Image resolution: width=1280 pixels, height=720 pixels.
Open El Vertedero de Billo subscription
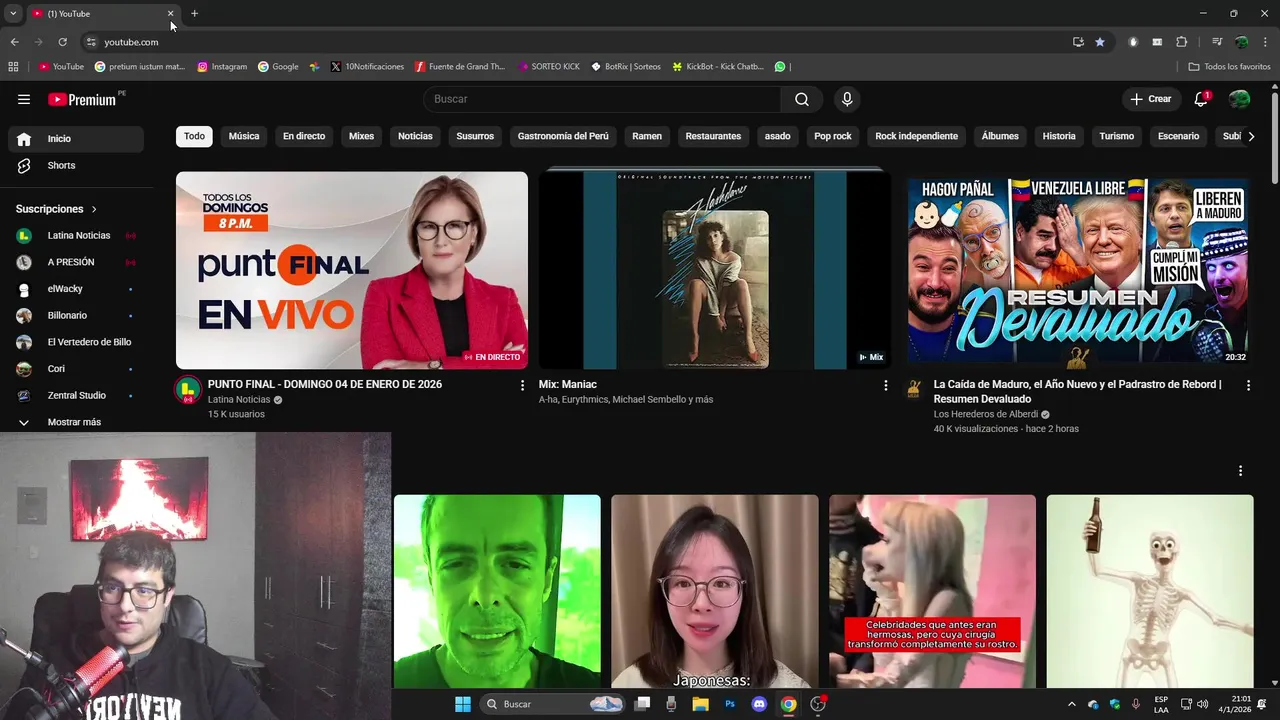[76, 342]
